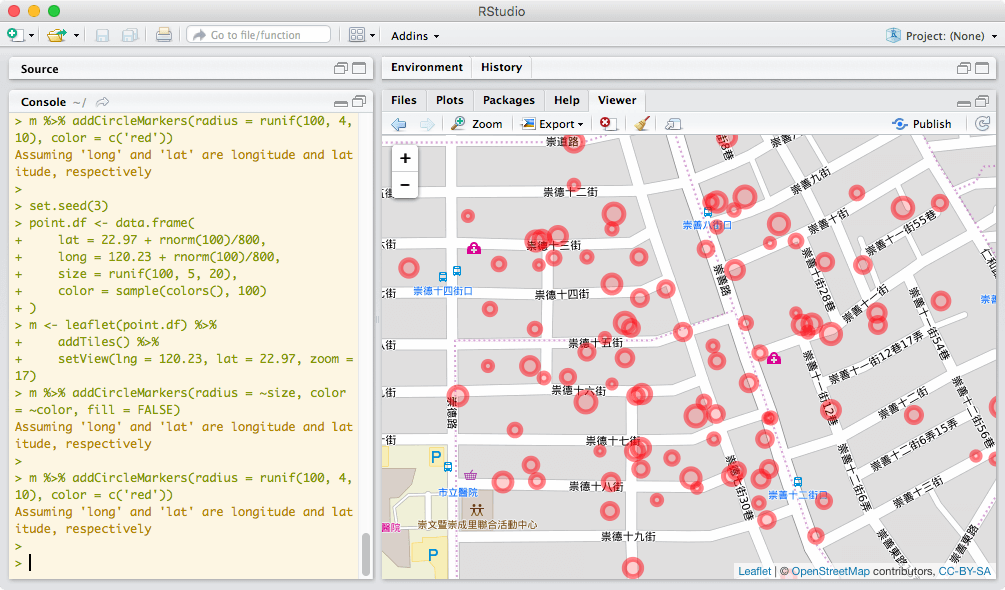Image resolution: width=1005 pixels, height=590 pixels.
Task: Remove current viewer item with the red X
Action: point(607,124)
